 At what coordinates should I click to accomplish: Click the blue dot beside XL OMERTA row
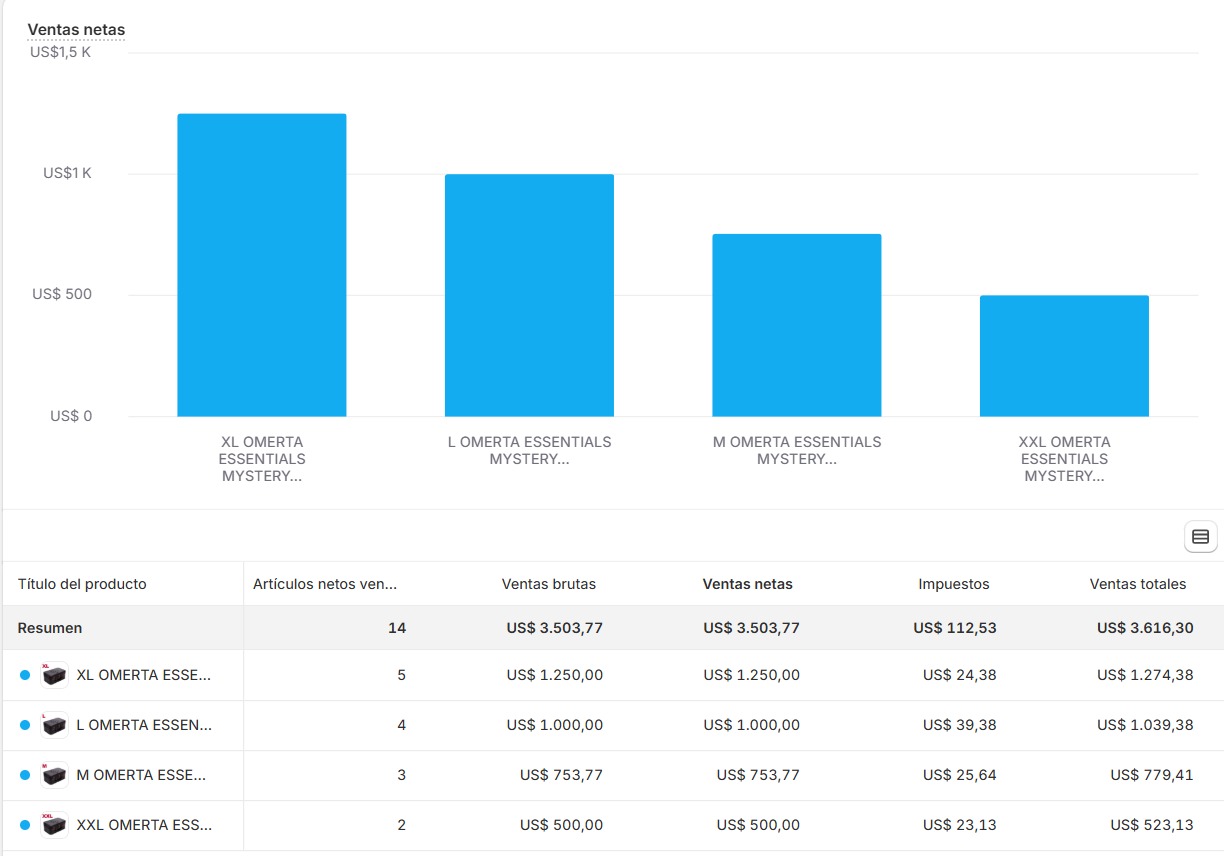click(x=25, y=675)
